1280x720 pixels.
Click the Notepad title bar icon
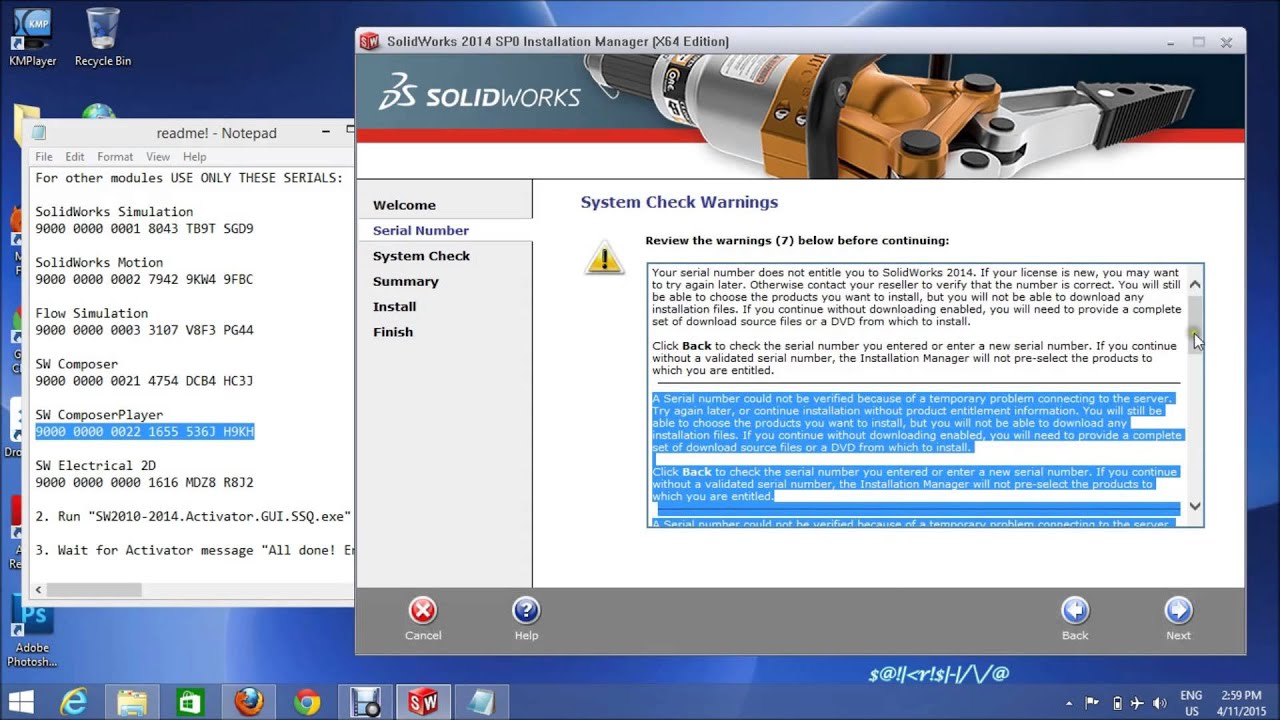(x=39, y=133)
